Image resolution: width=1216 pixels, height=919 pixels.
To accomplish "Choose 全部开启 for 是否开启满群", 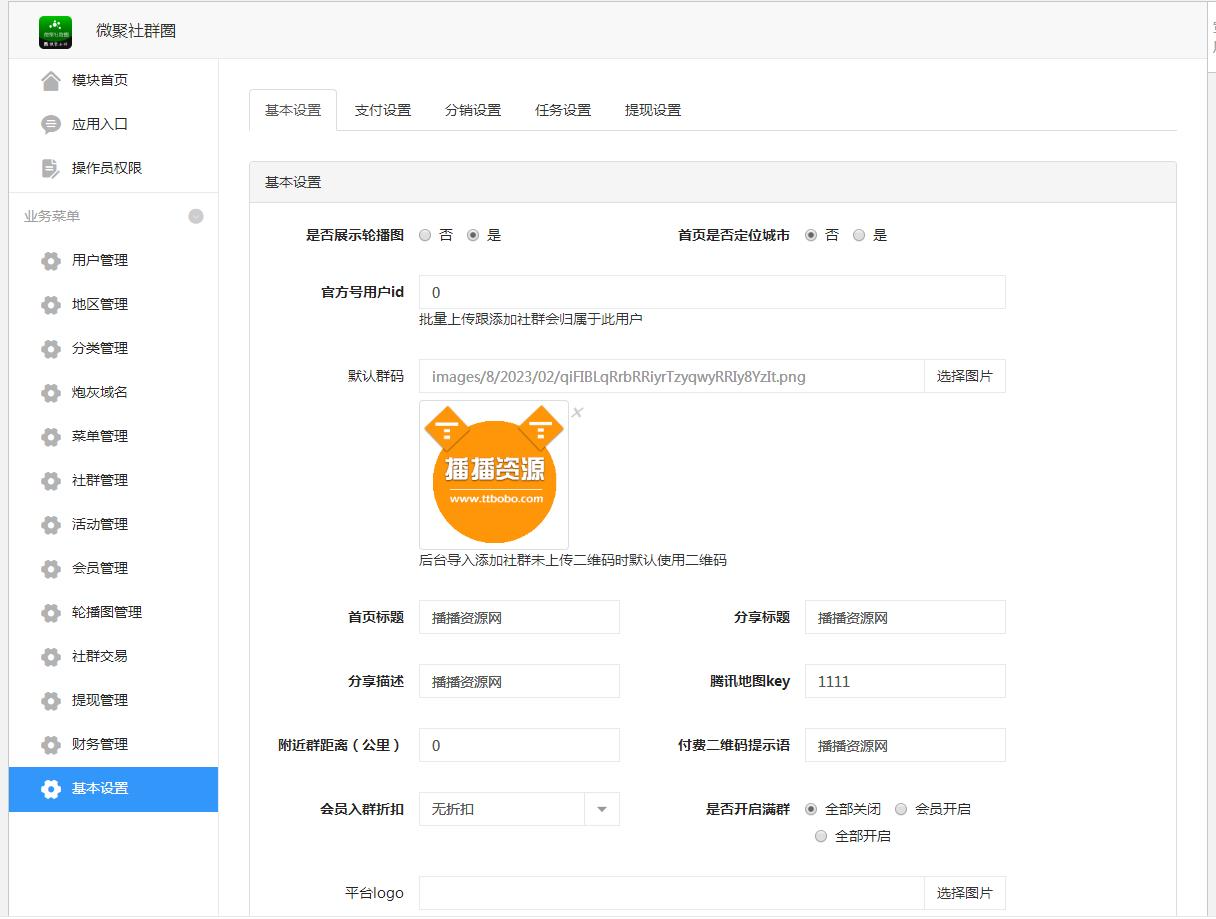I will (821, 835).
